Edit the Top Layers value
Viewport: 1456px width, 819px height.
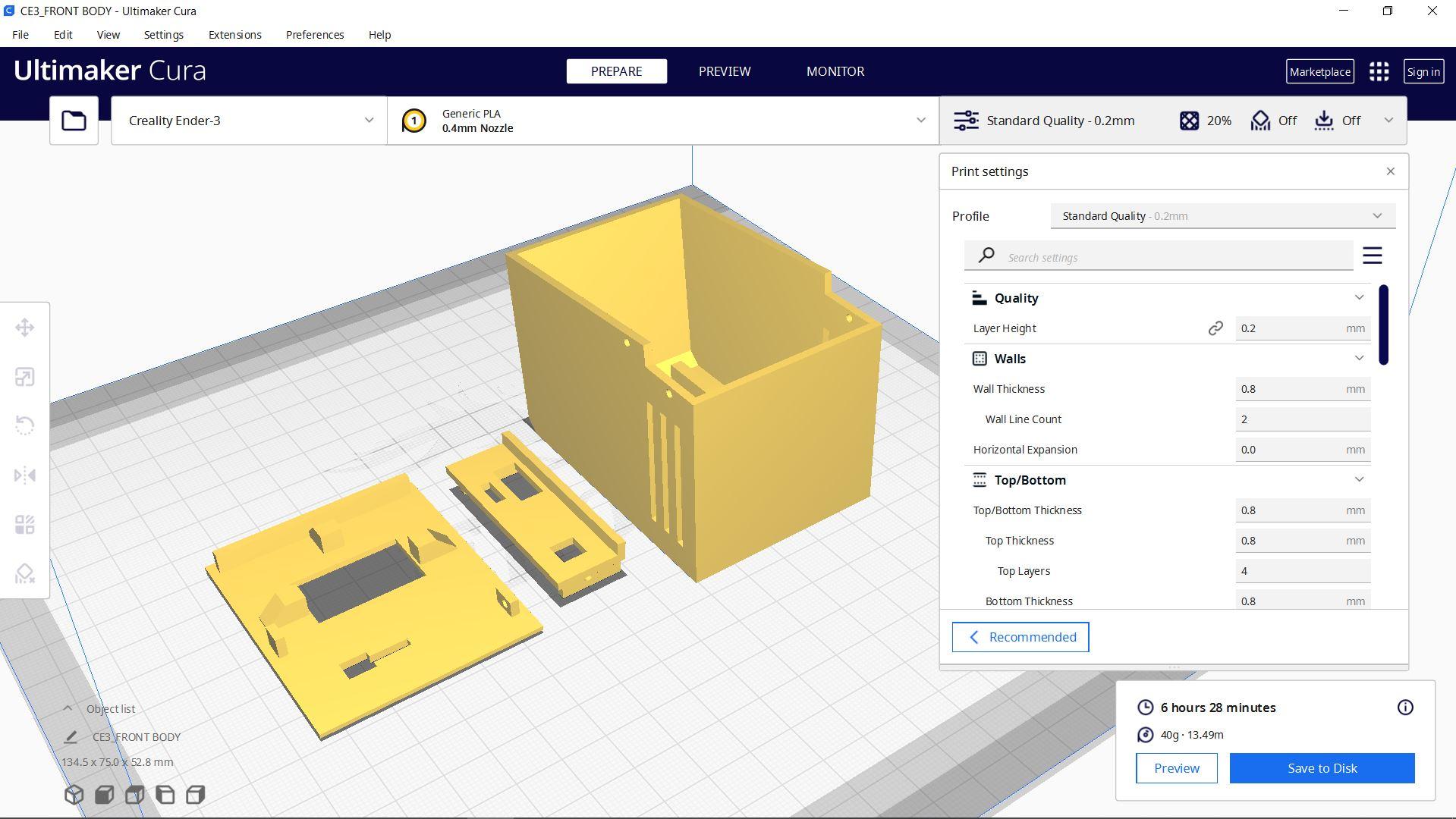(1303, 571)
